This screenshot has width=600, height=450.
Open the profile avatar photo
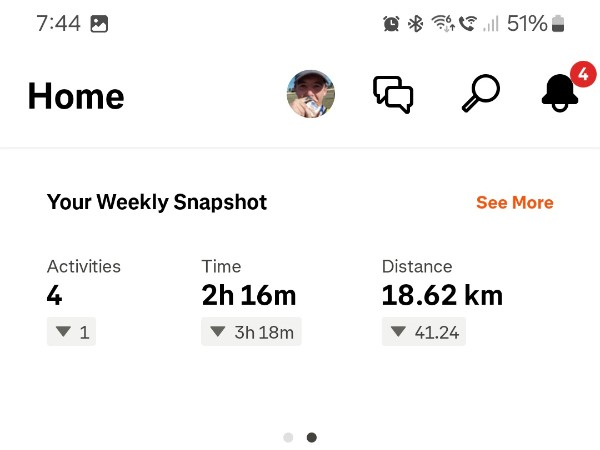311,94
